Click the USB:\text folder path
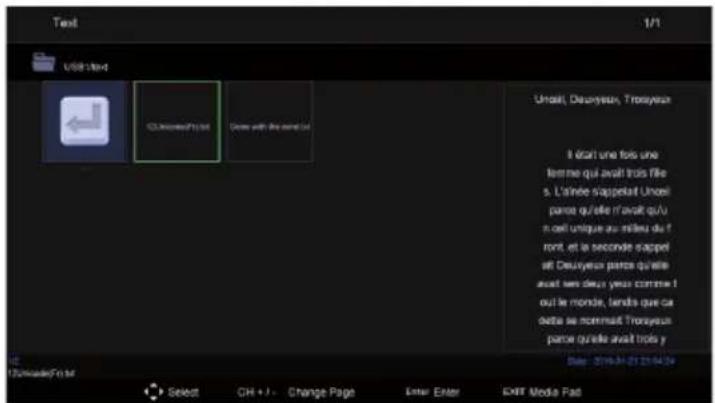Viewport: 715px width, 403px height. point(86,67)
